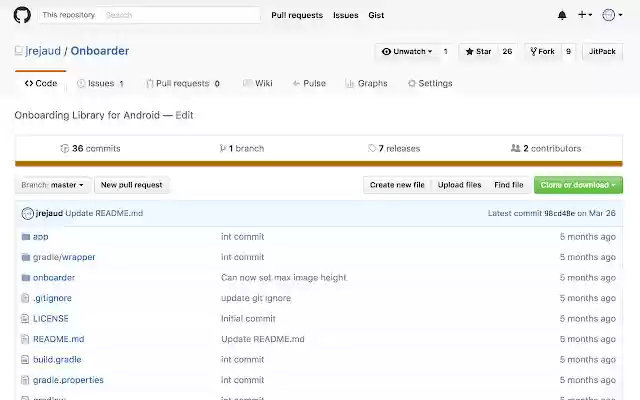
Task: Search this repository input field
Action: (x=181, y=15)
